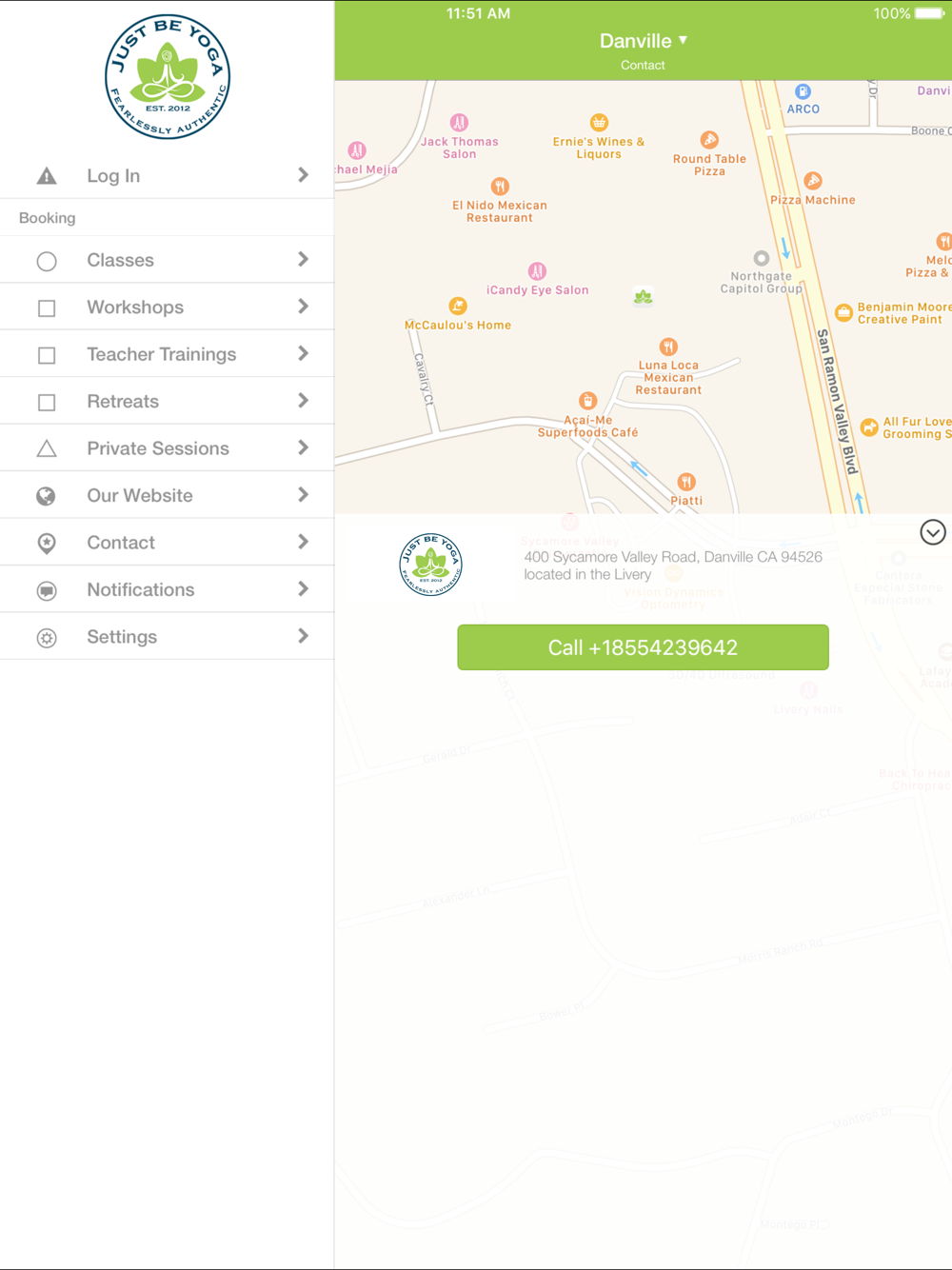Tap the Round Table Pizza map pin
The width and height of the screenshot is (952, 1270).
[x=709, y=140]
